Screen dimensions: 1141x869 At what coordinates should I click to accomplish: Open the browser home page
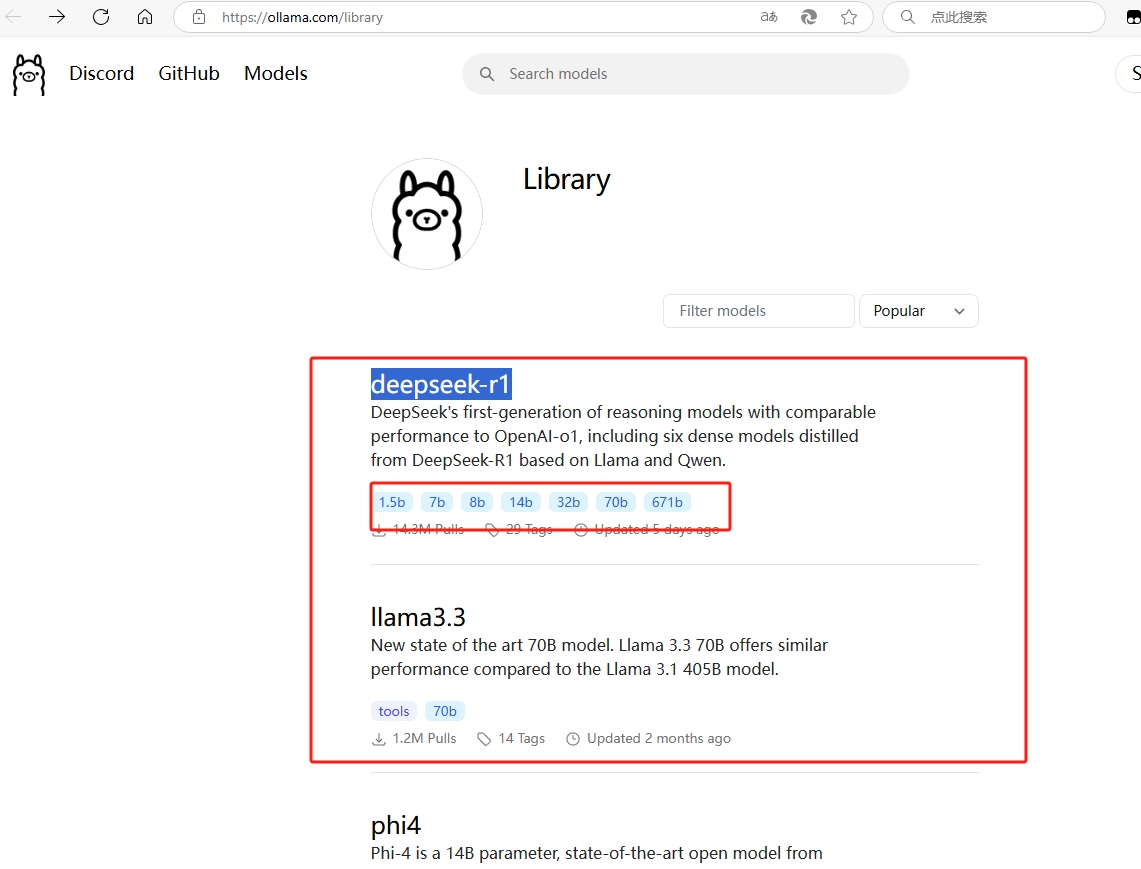click(145, 17)
